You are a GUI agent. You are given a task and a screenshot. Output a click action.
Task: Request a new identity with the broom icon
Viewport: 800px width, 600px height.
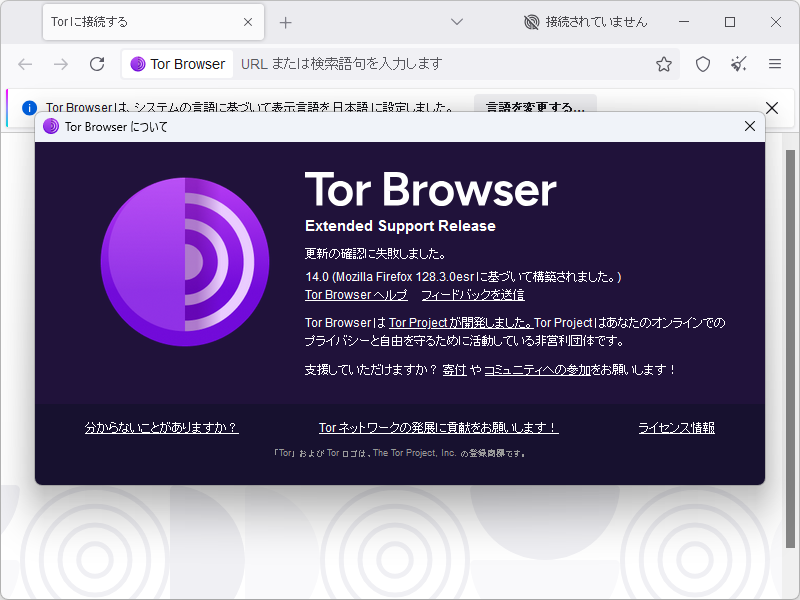point(738,63)
